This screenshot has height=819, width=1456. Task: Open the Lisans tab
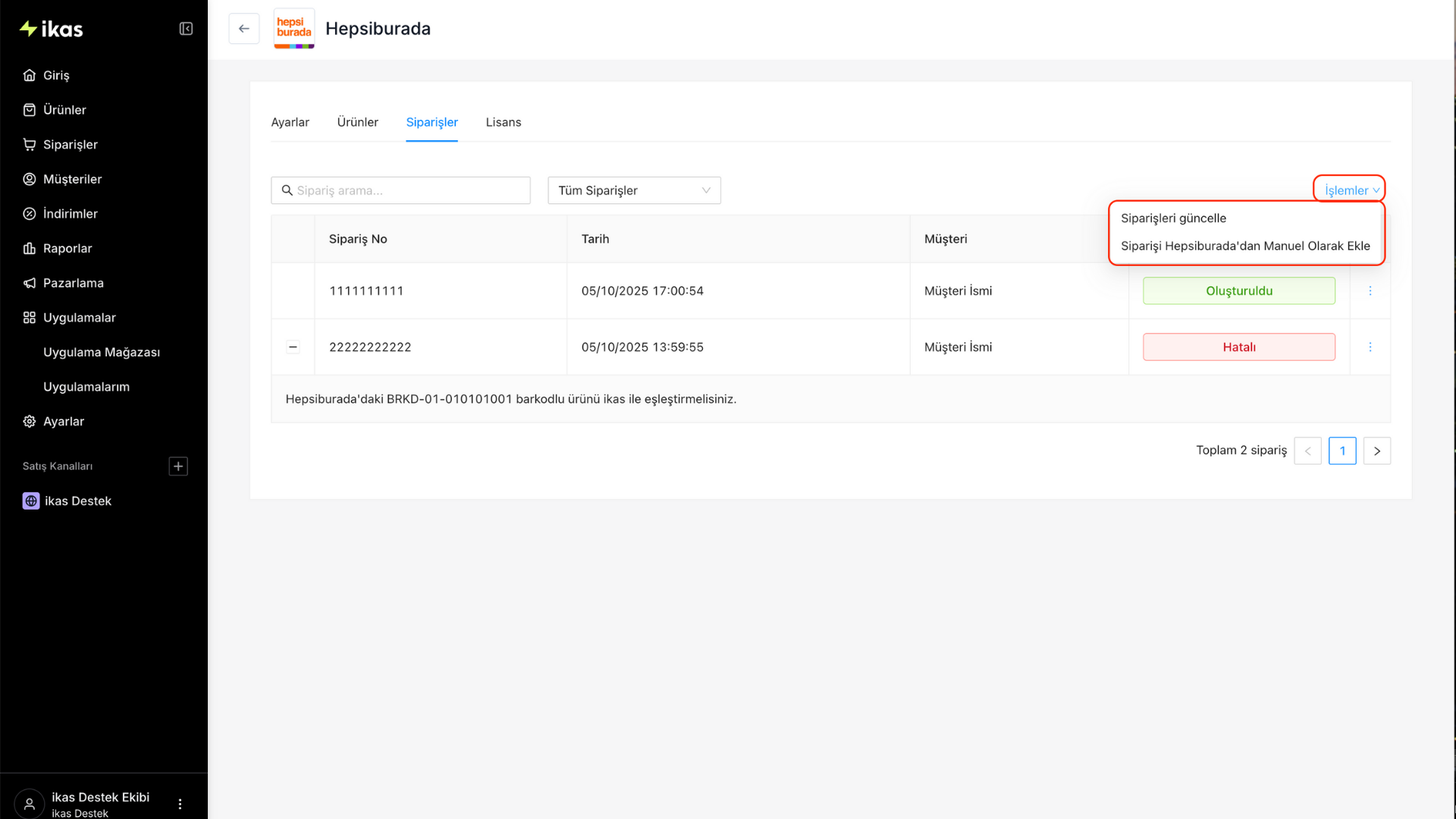click(x=504, y=122)
